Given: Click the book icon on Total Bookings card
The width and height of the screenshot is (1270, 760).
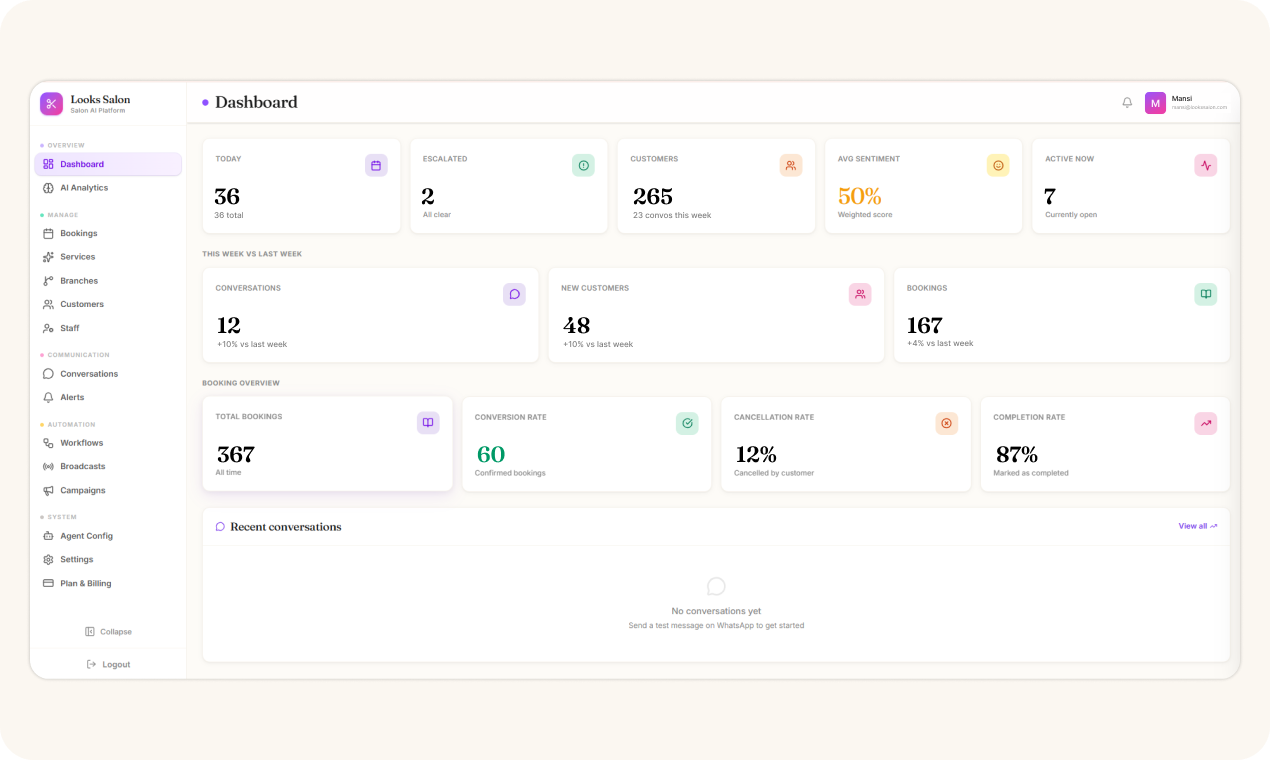Looking at the screenshot, I should (x=428, y=423).
